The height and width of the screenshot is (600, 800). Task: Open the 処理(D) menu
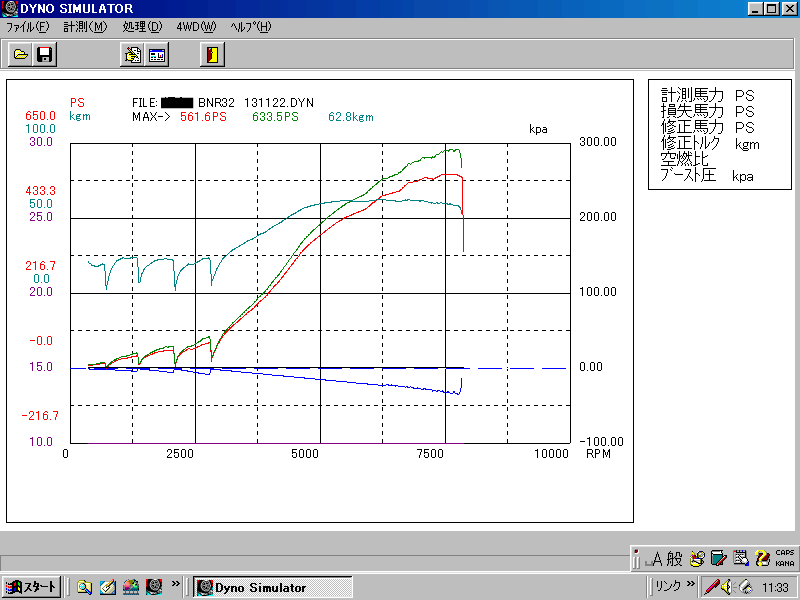pos(142,27)
